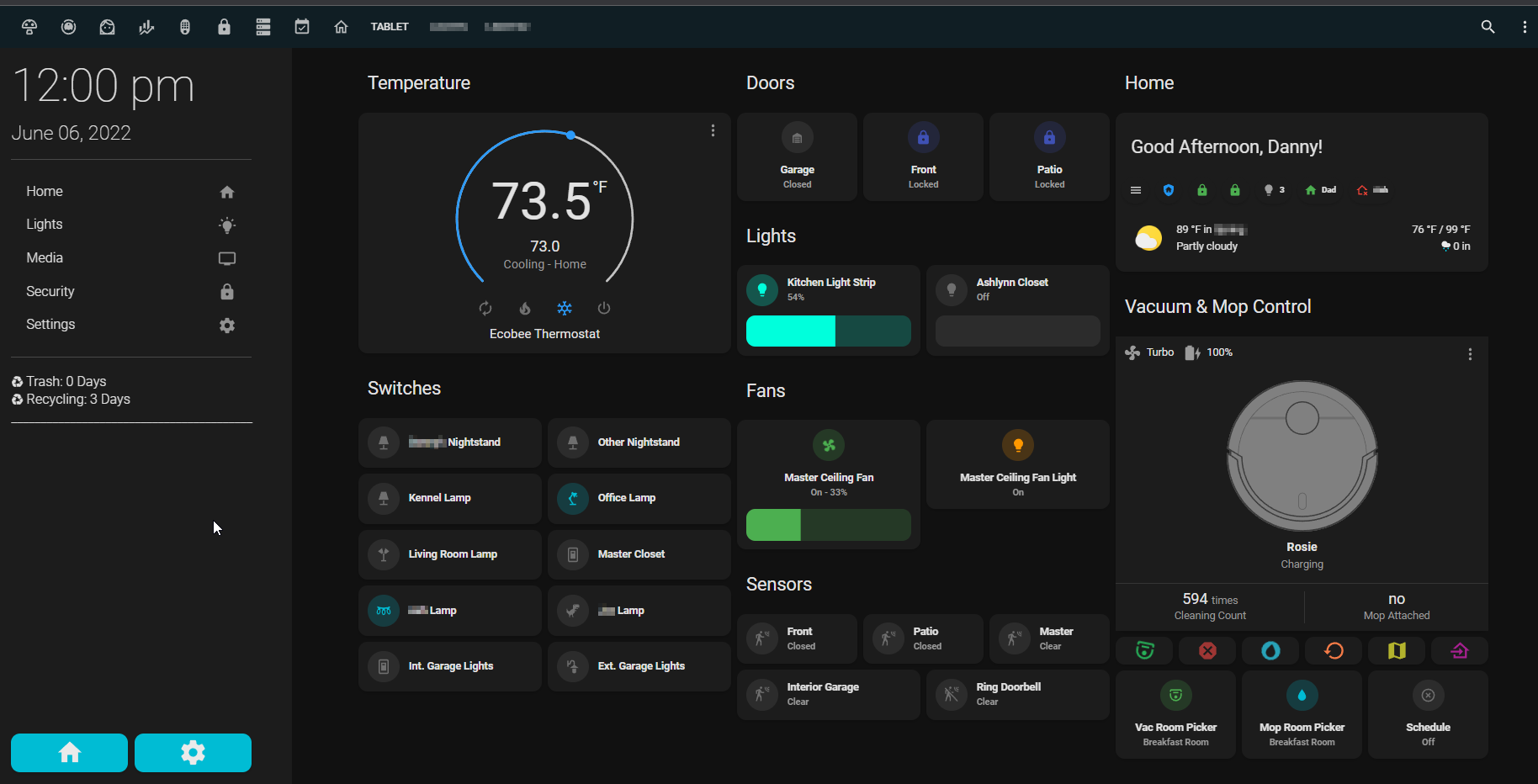The image size is (1538, 784).
Task: Stop the vacuum with red X button
Action: (x=1207, y=650)
